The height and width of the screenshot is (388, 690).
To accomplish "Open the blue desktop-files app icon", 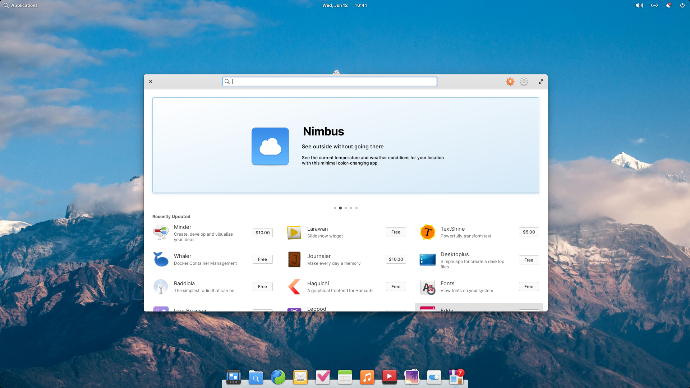I will click(427, 260).
